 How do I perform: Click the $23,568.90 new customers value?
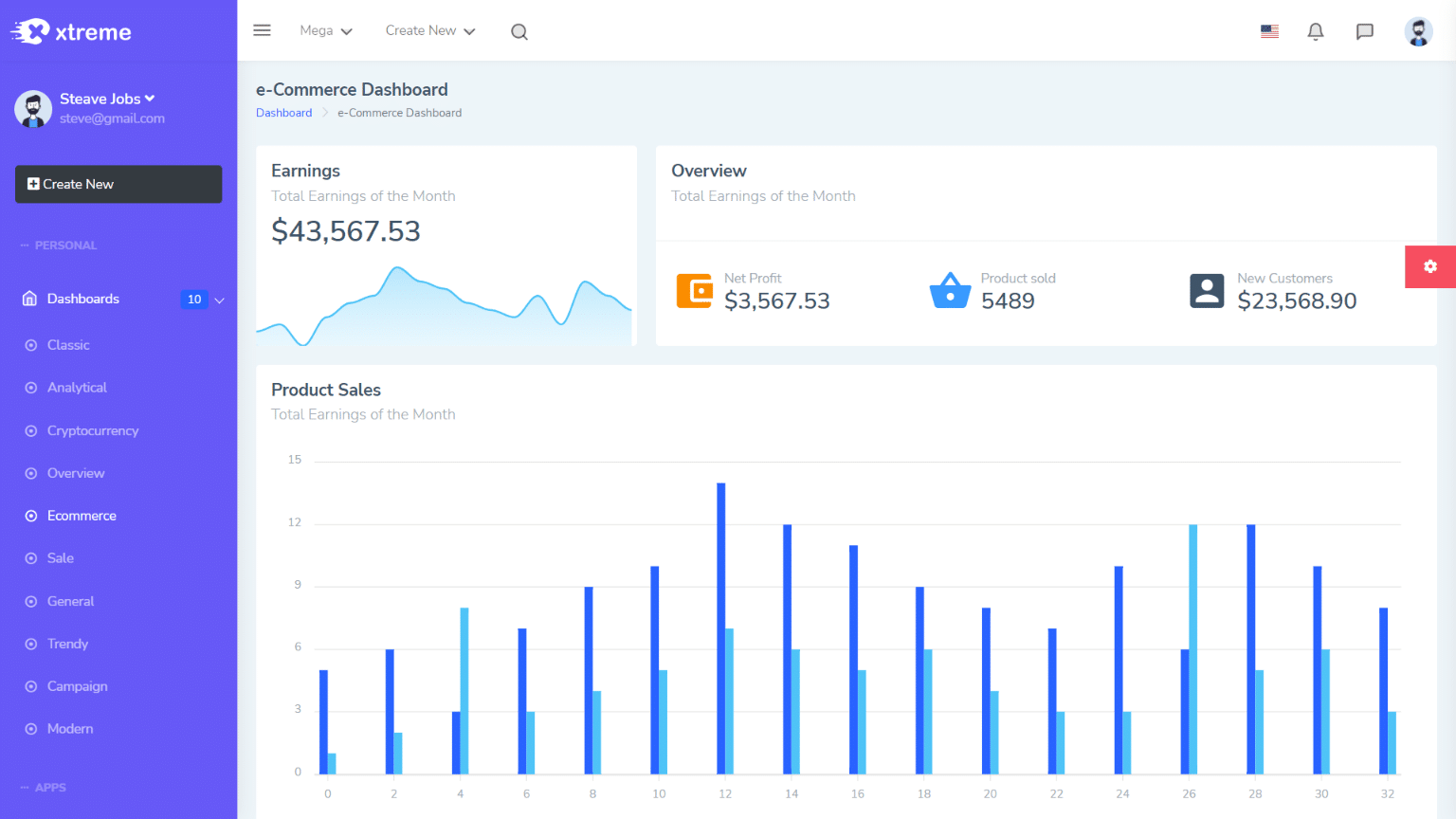tap(1297, 301)
